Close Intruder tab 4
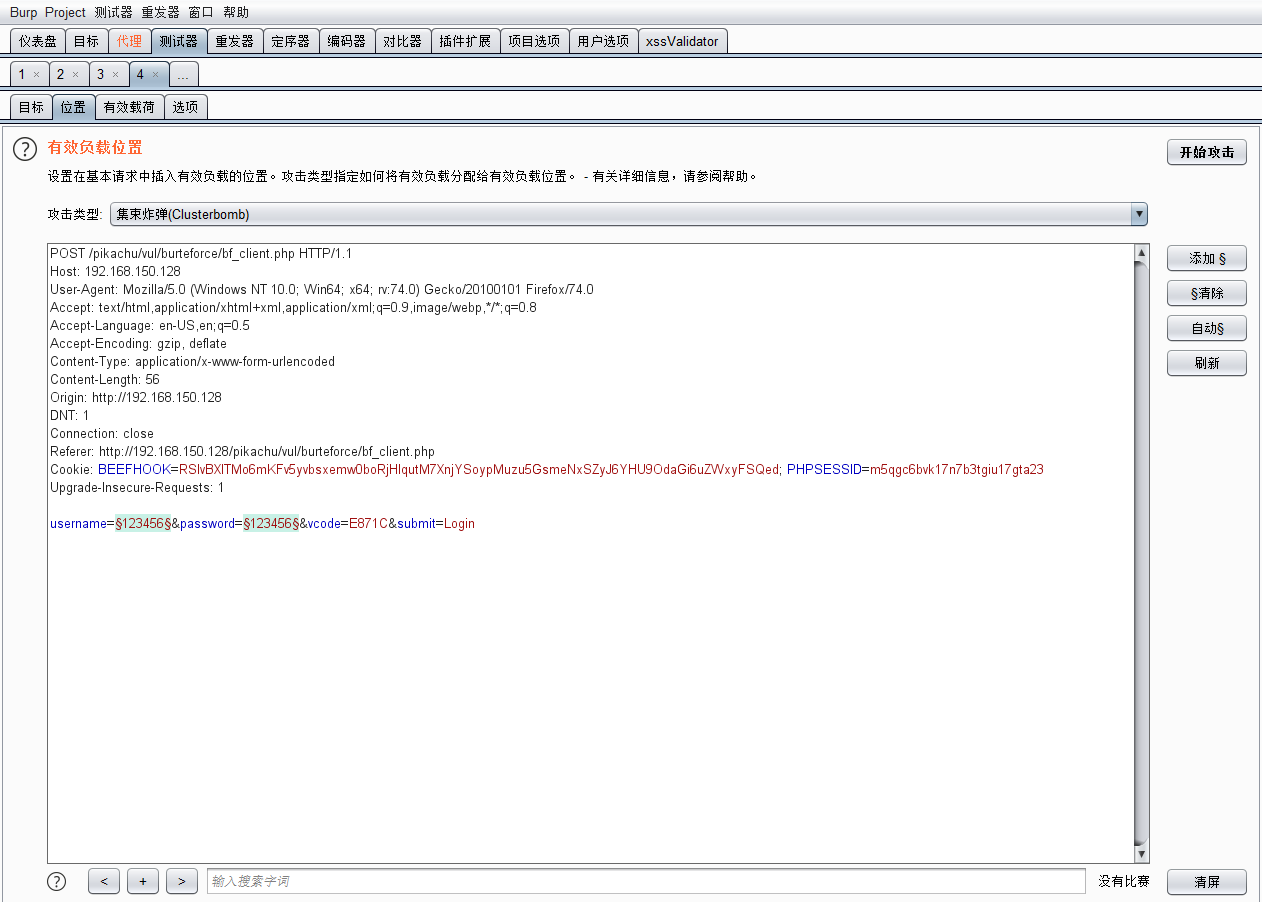This screenshot has width=1262, height=902. tap(155, 74)
